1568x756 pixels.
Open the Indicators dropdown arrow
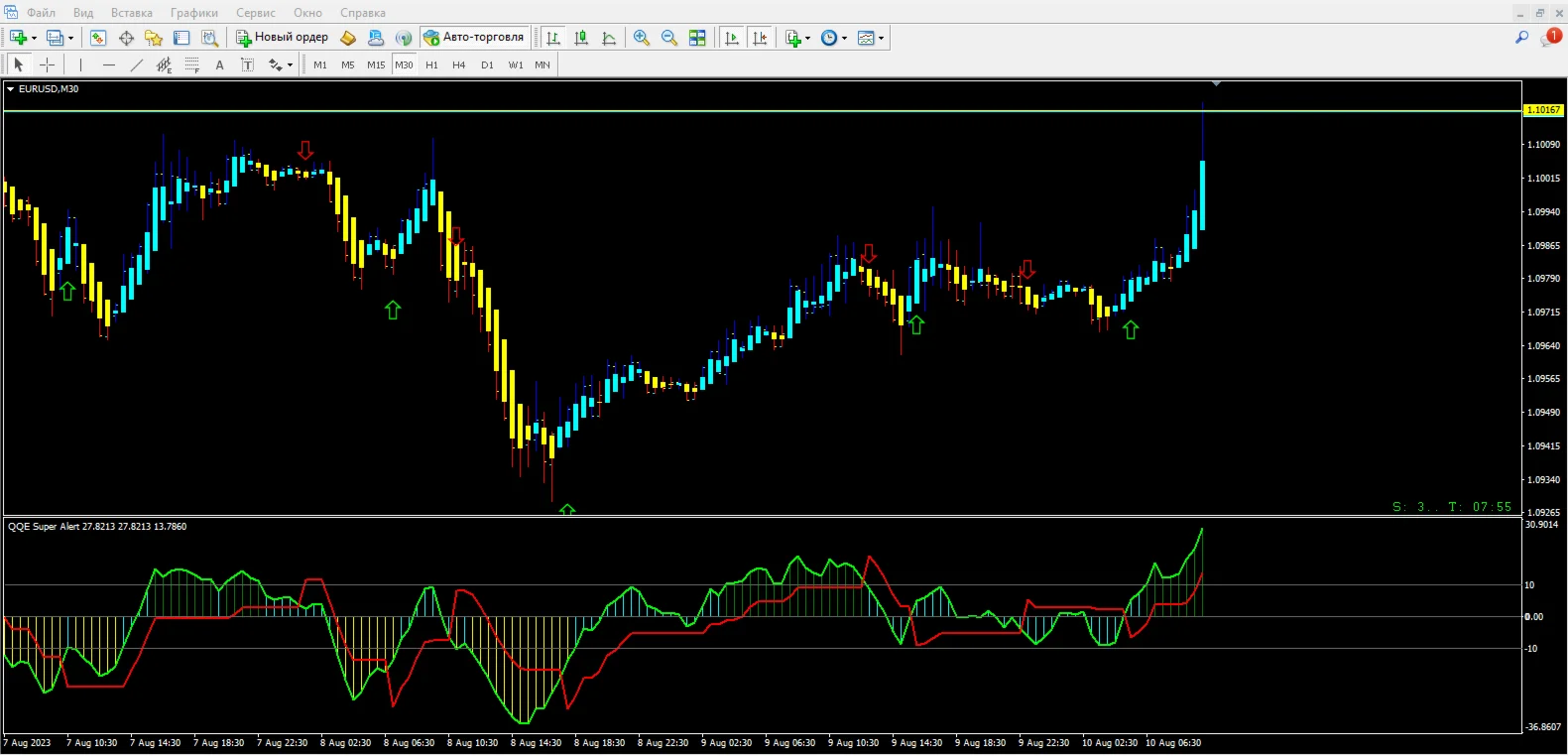(808, 39)
